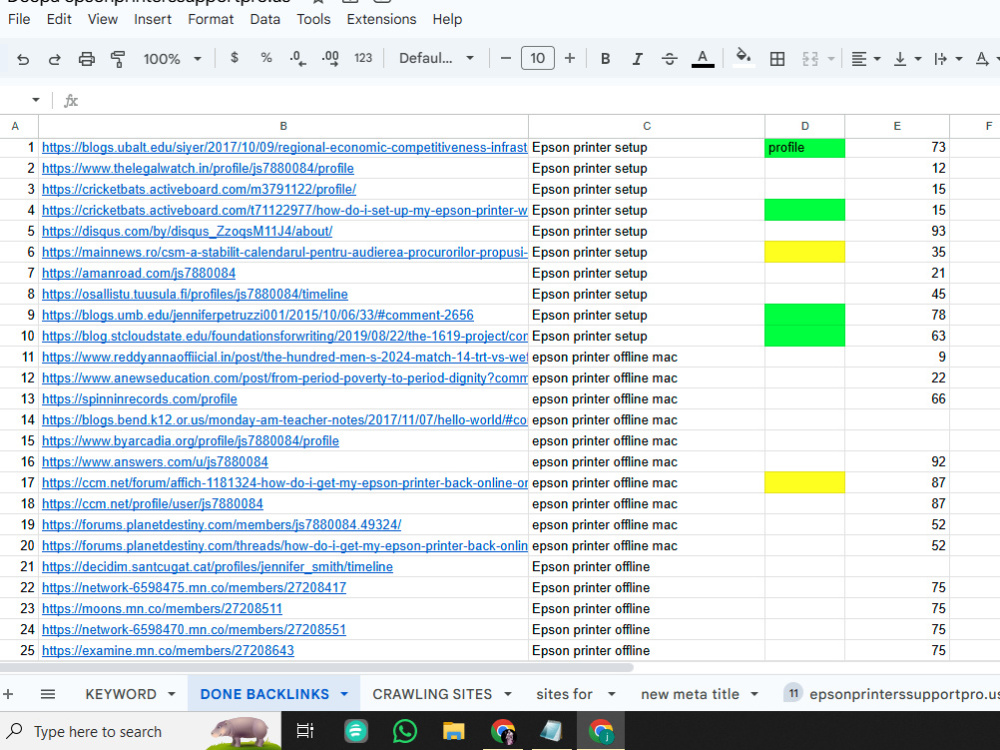1000x750 pixels.
Task: Open WhatsApp from taskbar
Action: point(405,731)
